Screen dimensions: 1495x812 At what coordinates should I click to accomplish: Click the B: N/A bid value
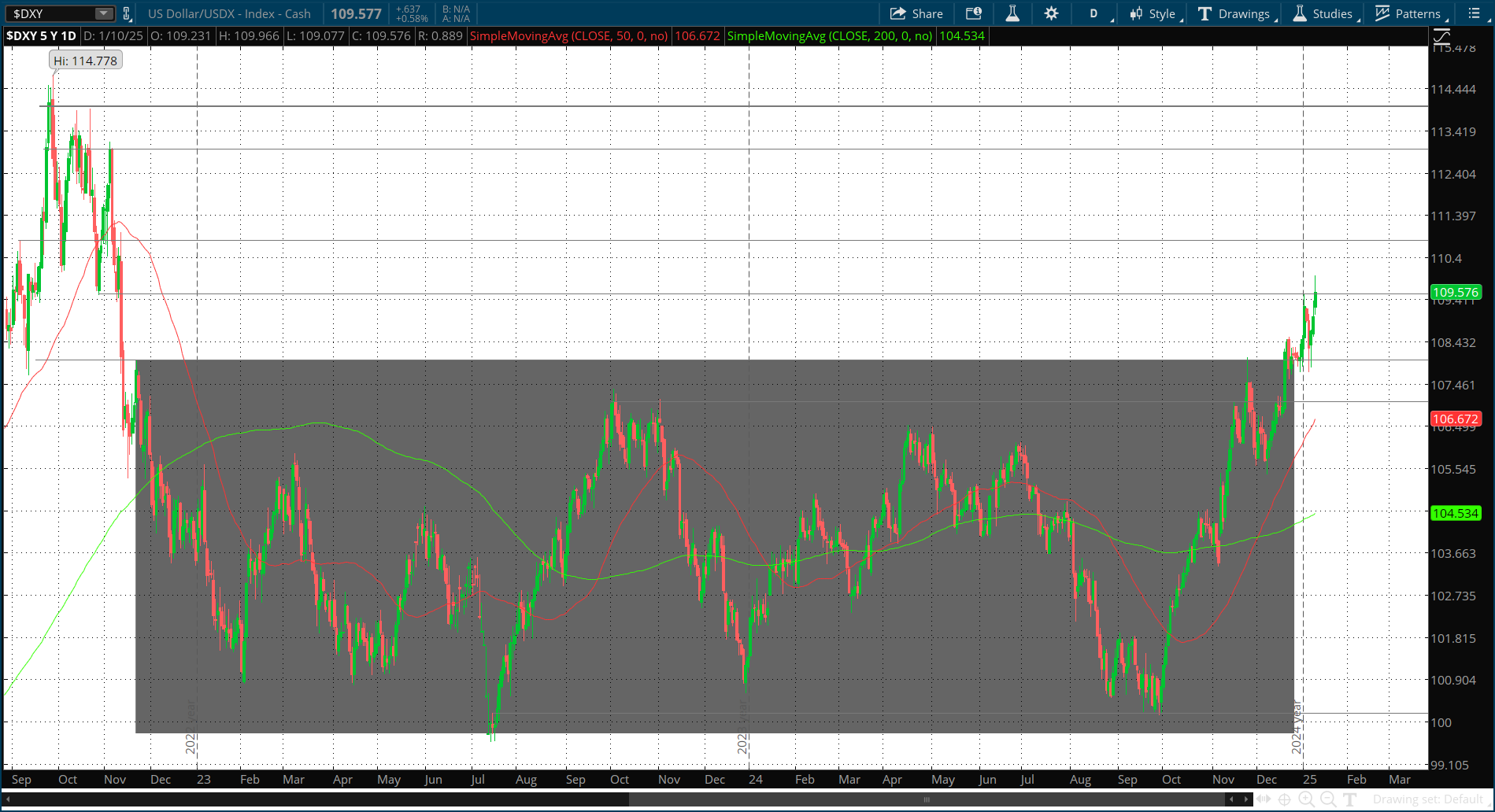pyautogui.click(x=456, y=9)
